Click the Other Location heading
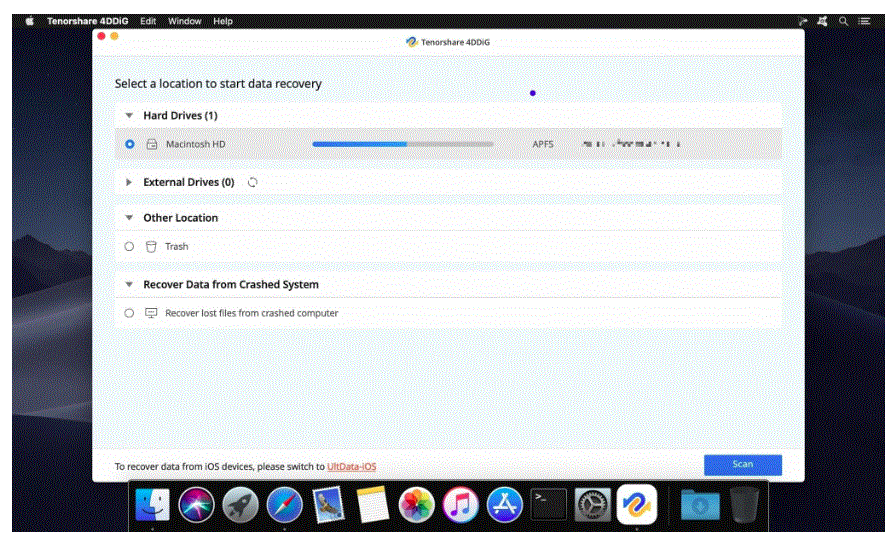The height and width of the screenshot is (545, 894). click(x=181, y=218)
